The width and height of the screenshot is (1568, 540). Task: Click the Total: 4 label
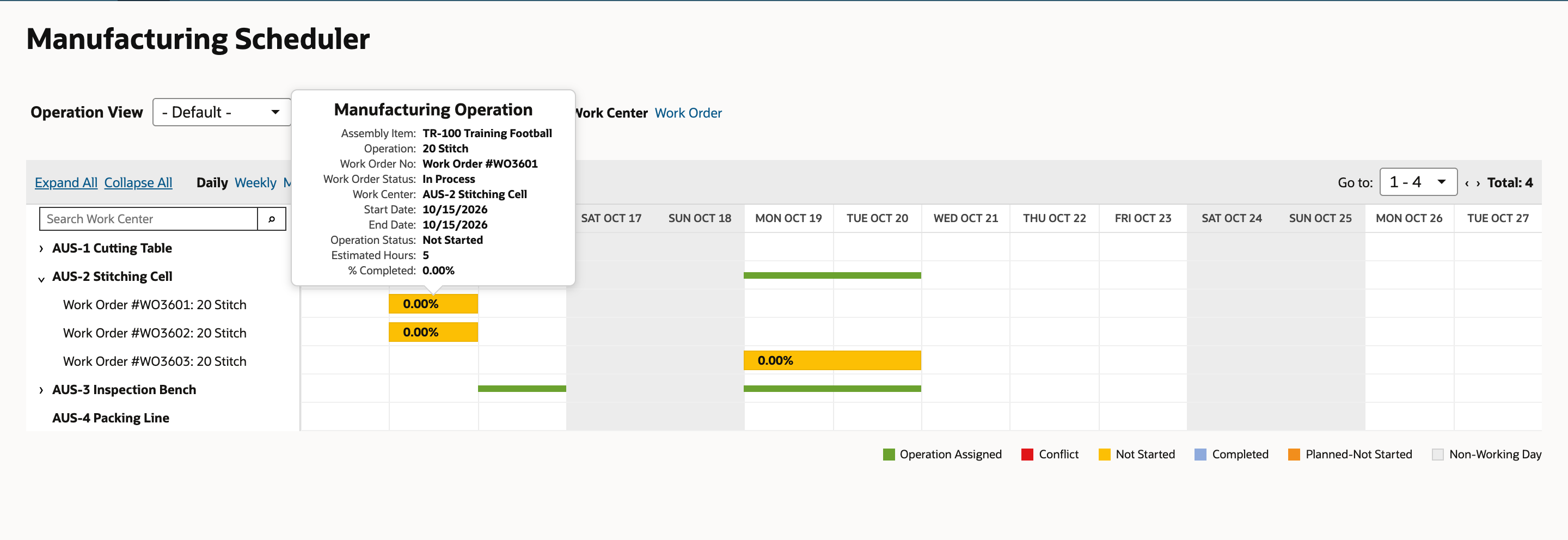click(x=1510, y=183)
